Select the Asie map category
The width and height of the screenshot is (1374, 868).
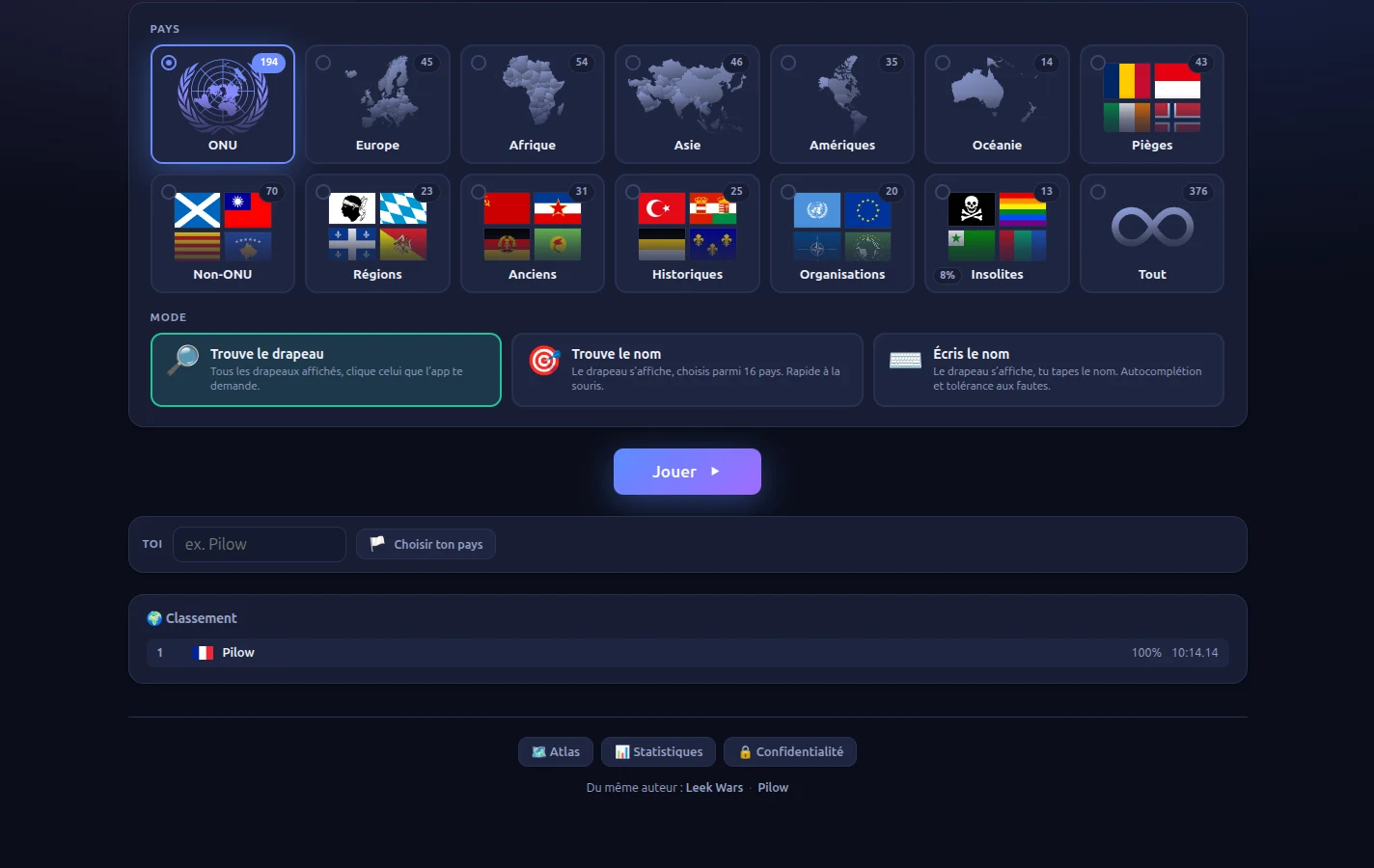[x=687, y=104]
